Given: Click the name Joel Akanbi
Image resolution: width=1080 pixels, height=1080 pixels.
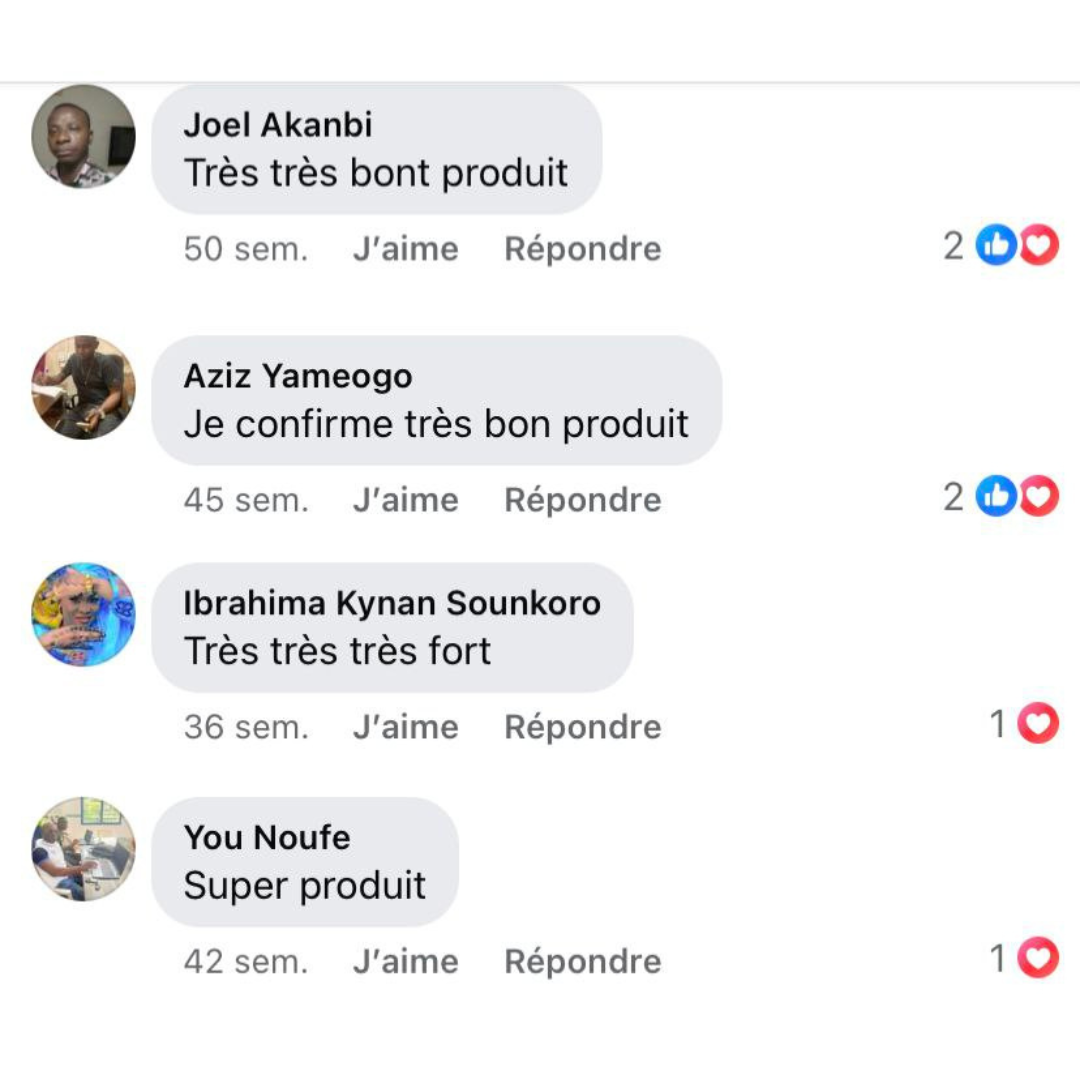Looking at the screenshot, I should pos(278,125).
